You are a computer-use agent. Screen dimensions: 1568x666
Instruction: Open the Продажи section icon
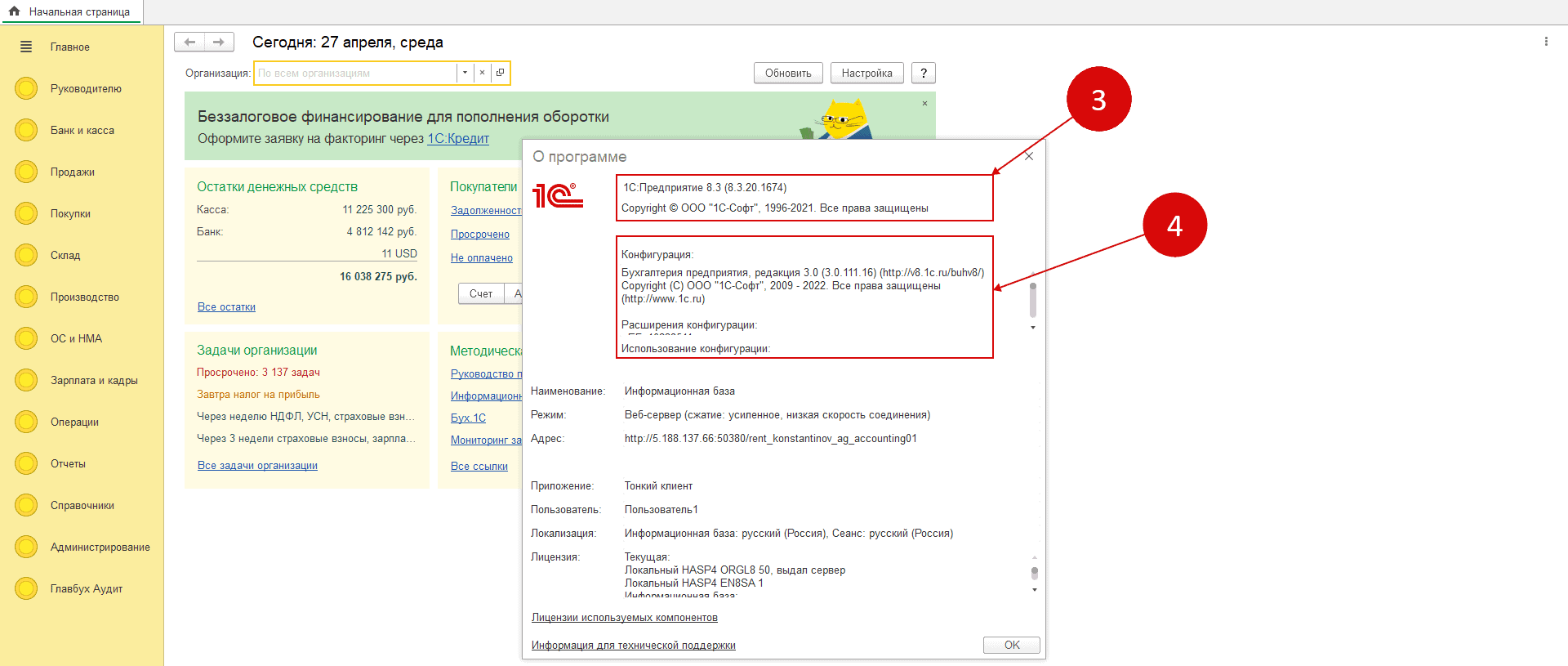[26, 172]
